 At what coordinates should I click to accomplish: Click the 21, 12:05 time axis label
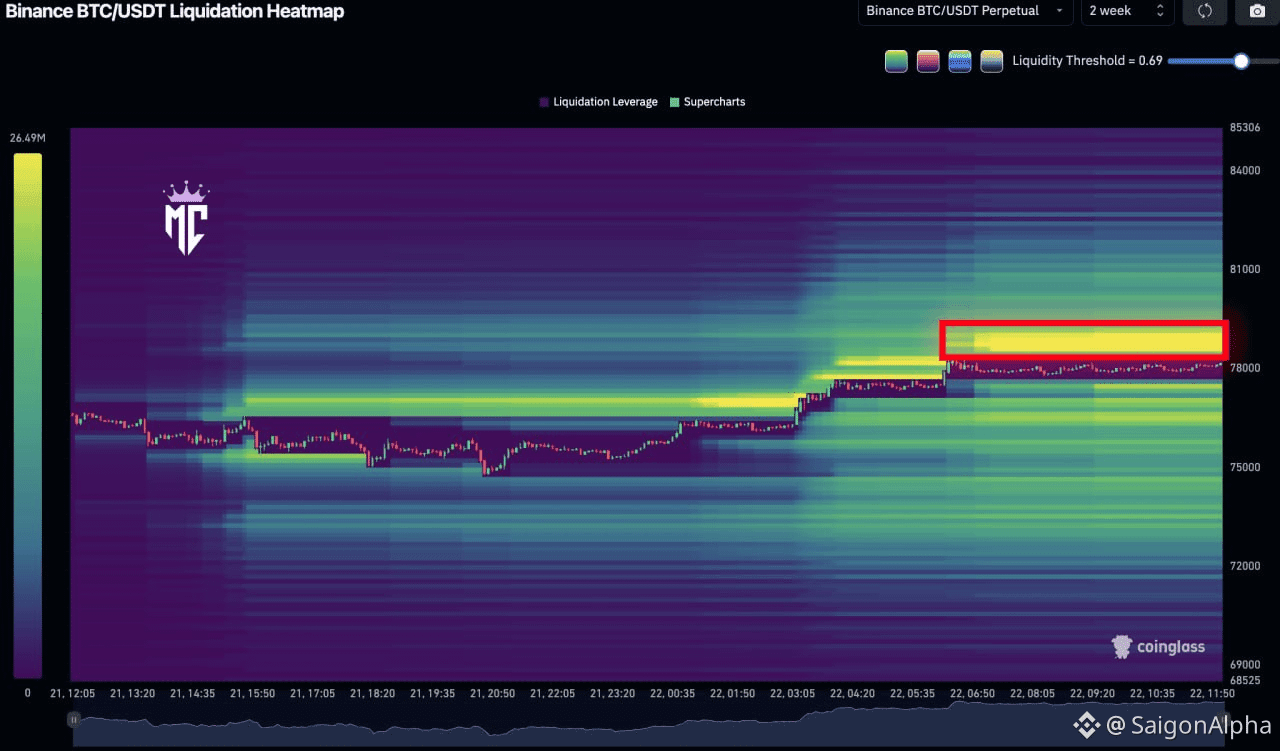(x=73, y=693)
